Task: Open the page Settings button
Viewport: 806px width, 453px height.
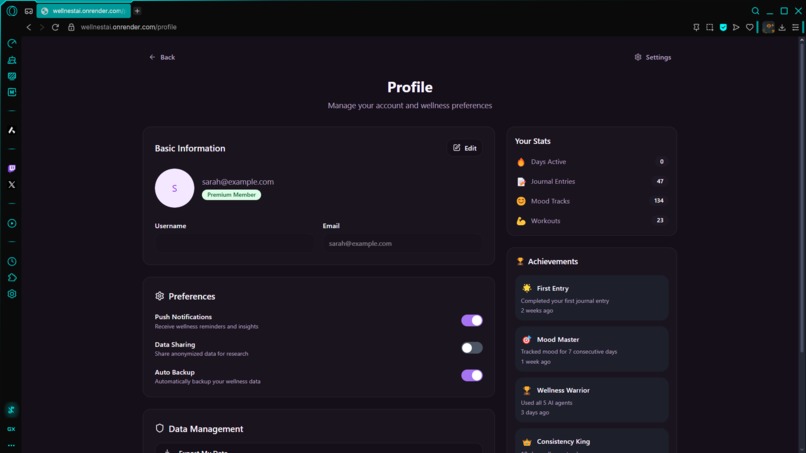Action: pos(652,57)
